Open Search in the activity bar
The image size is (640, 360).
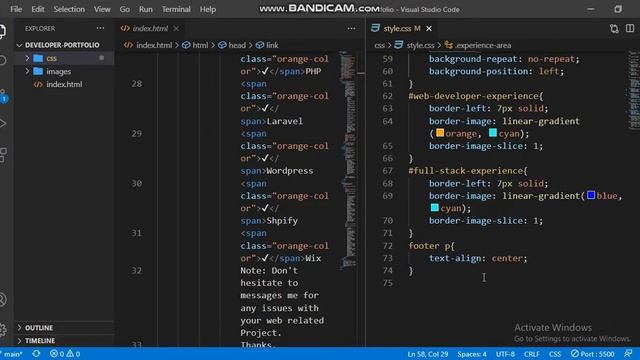(x=2, y=60)
